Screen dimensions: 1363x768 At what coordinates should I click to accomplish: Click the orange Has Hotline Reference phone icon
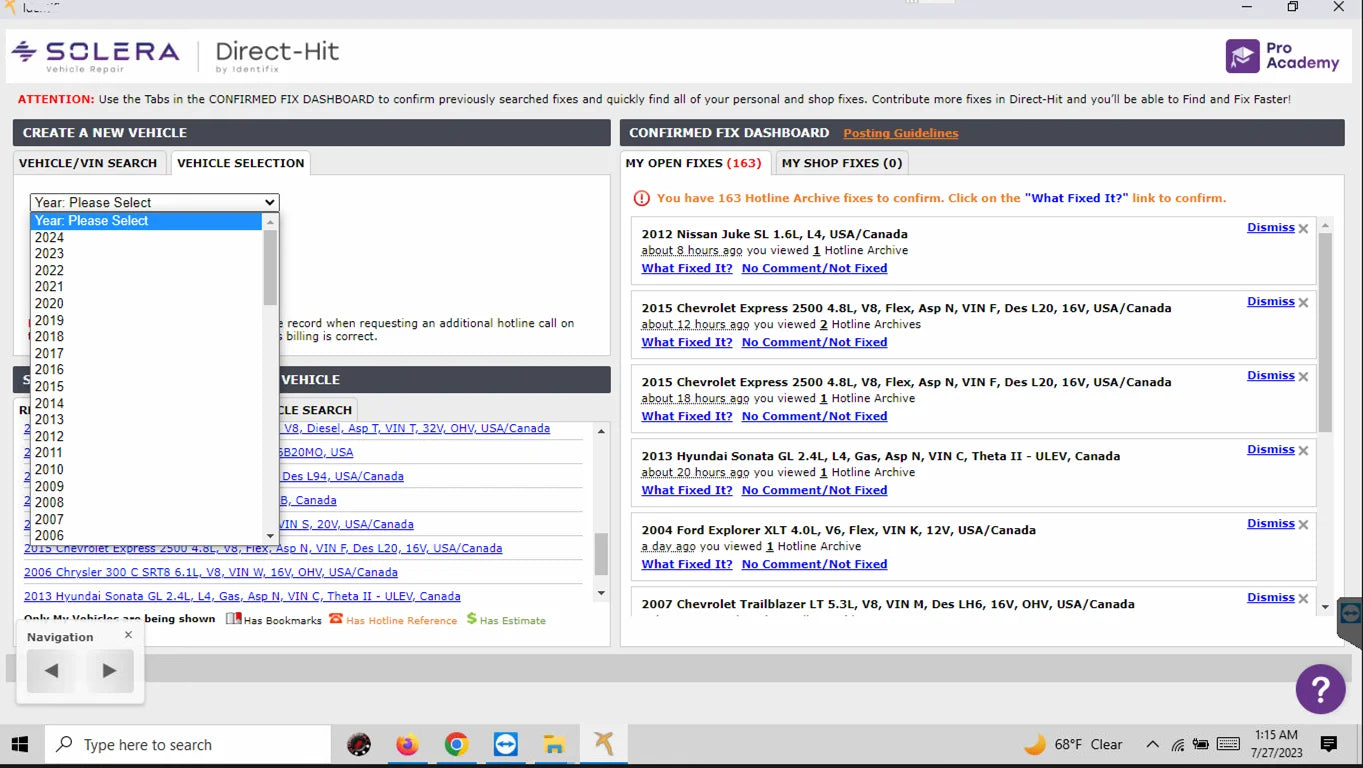(337, 620)
